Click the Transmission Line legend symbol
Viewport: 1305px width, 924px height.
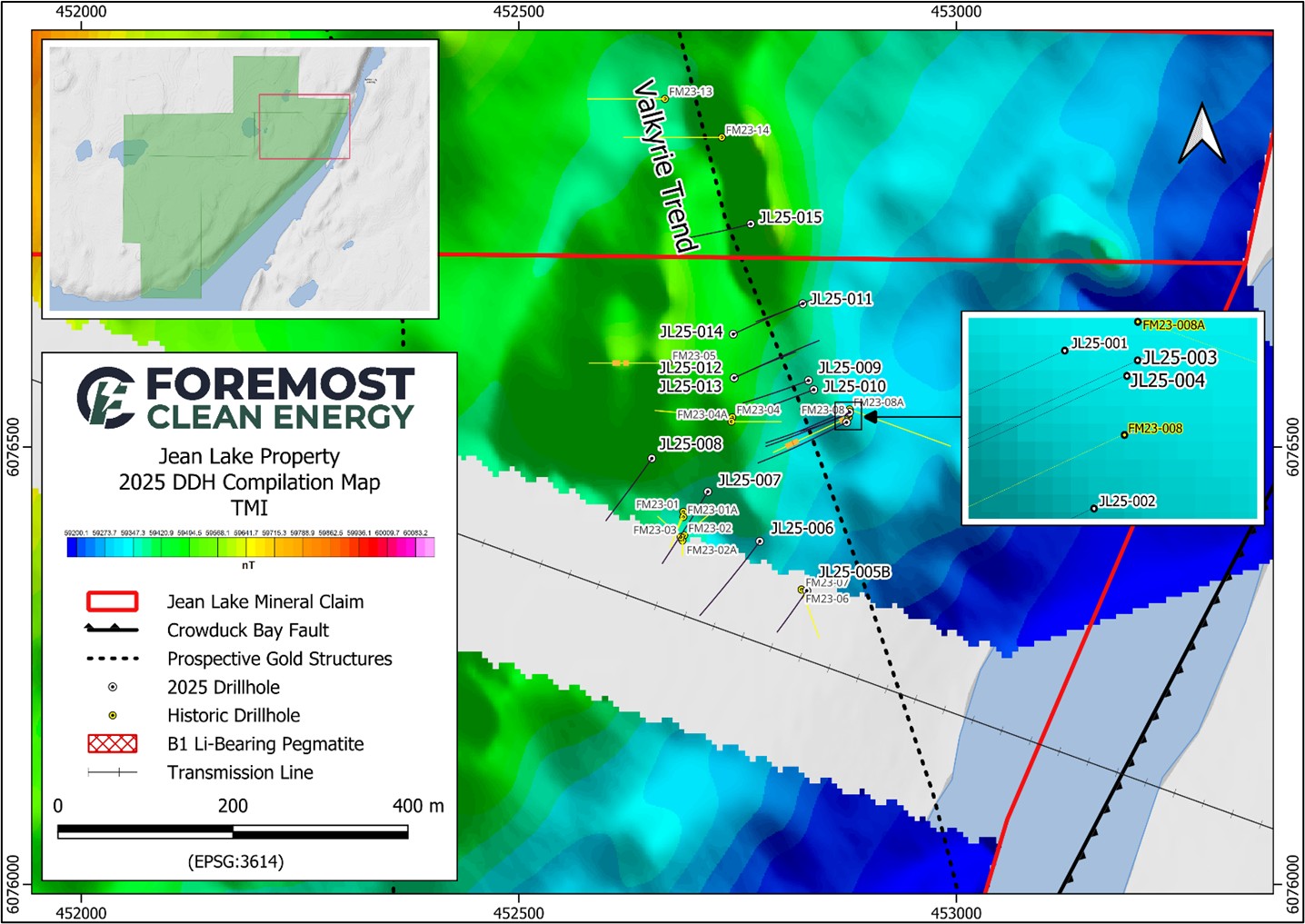click(112, 772)
